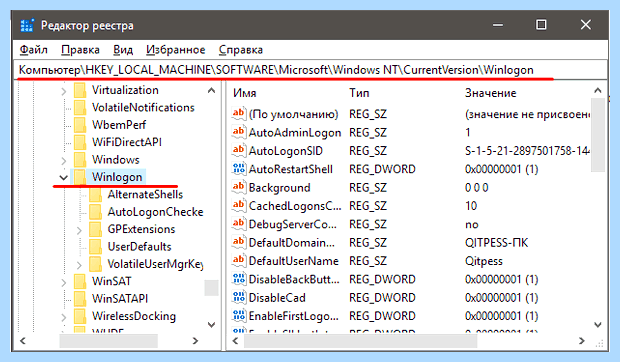This screenshot has height=362, width=620.
Task: Open the Правка menu
Action: pos(80,50)
